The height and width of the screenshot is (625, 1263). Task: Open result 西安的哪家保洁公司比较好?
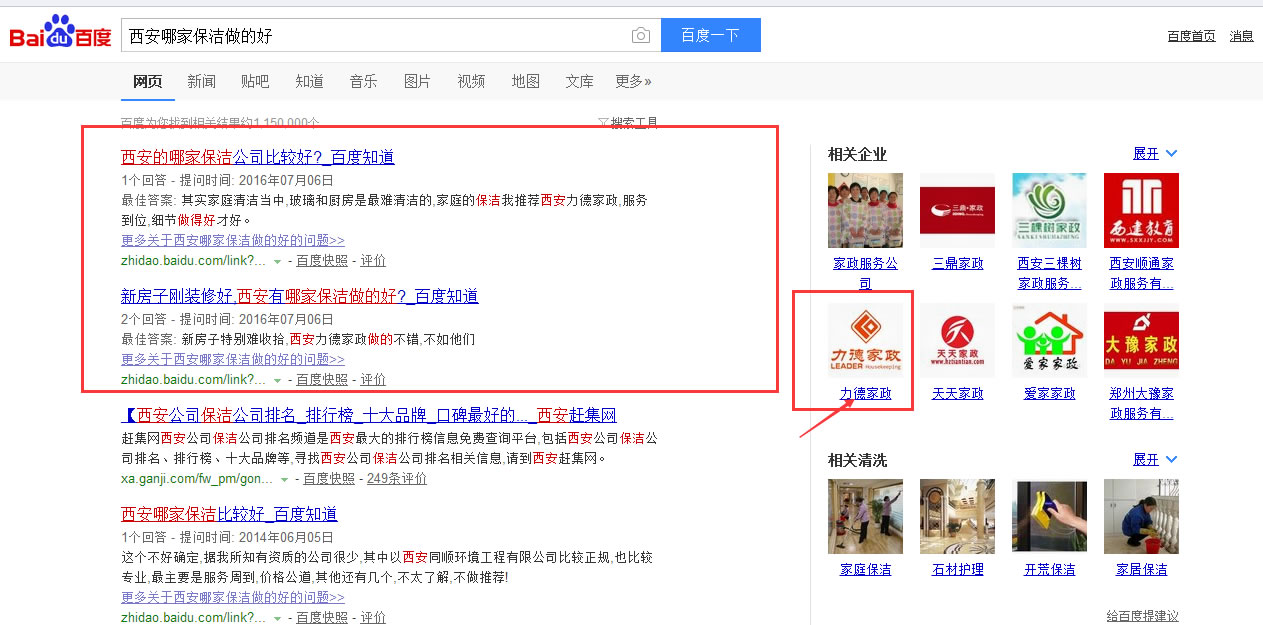(258, 157)
